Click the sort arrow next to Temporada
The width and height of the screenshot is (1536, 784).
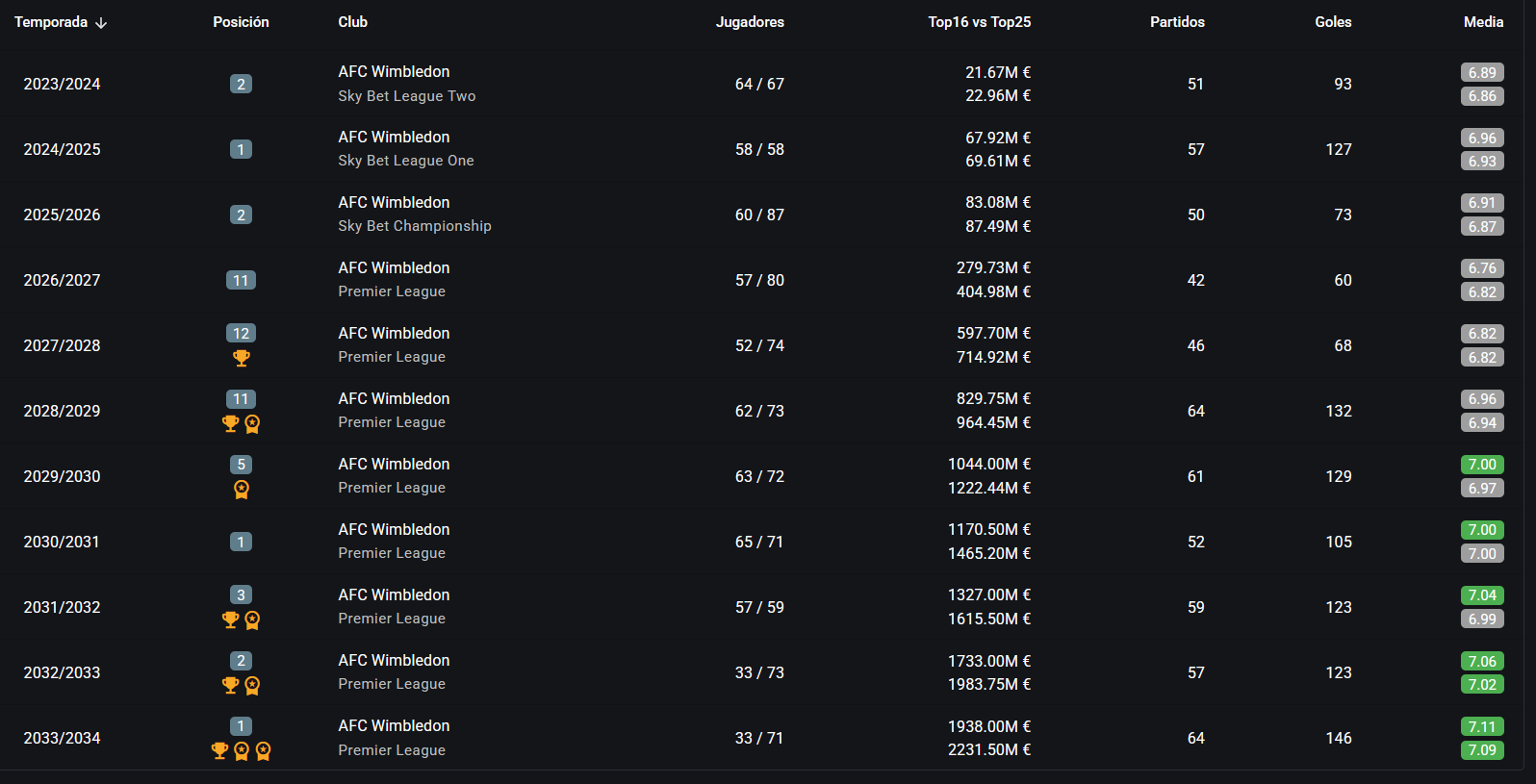[x=101, y=23]
